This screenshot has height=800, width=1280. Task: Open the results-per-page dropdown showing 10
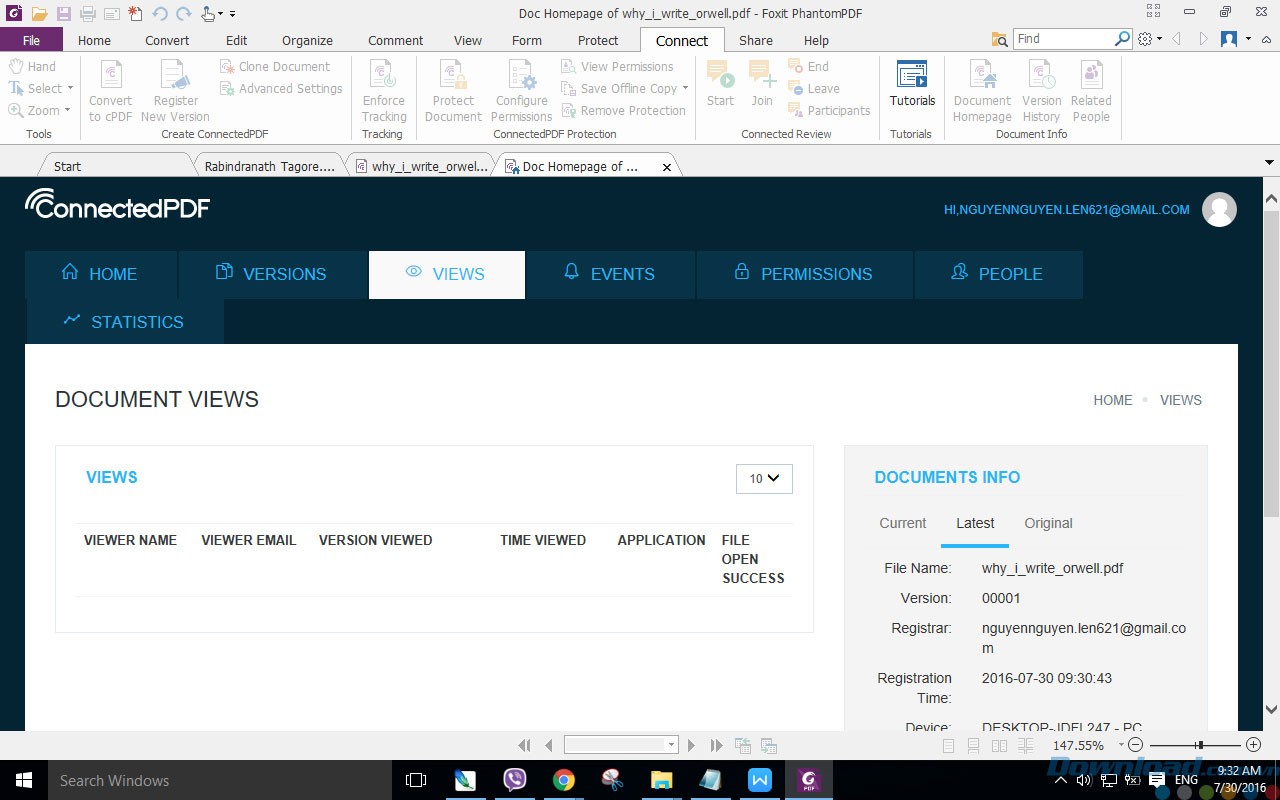764,479
